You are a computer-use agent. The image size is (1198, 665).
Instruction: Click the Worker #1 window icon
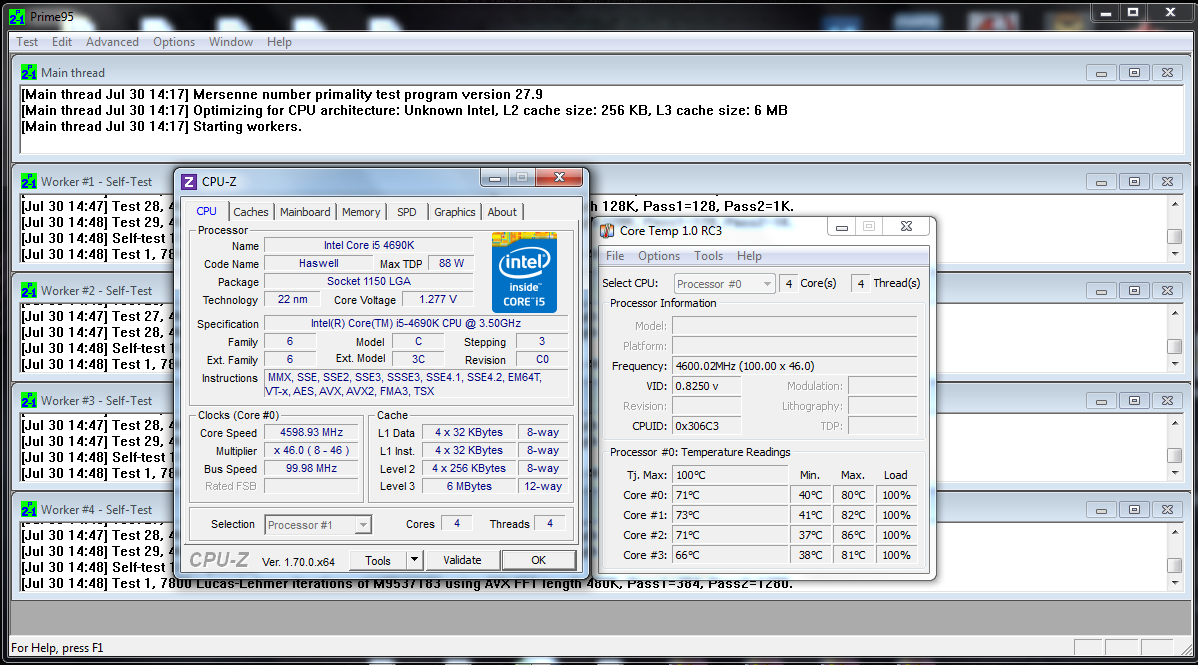pyautogui.click(x=29, y=181)
